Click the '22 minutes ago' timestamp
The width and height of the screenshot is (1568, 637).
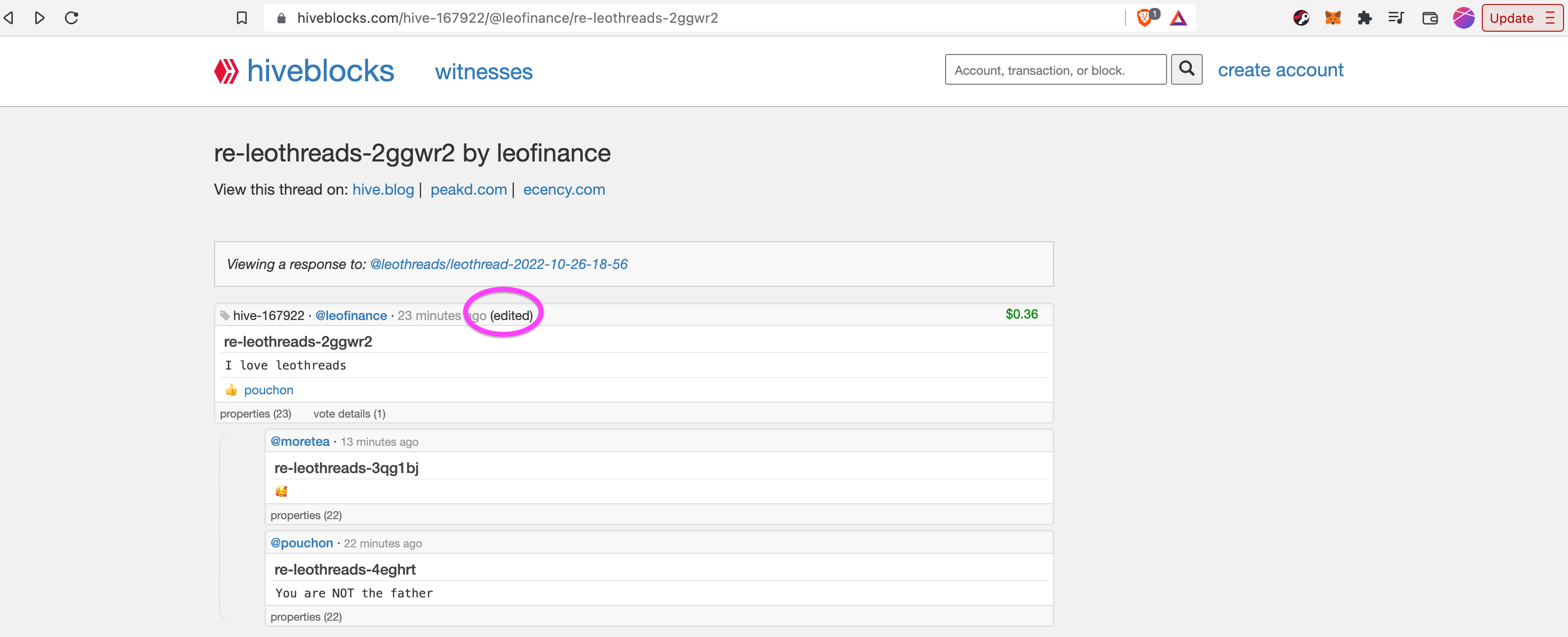[x=383, y=544]
